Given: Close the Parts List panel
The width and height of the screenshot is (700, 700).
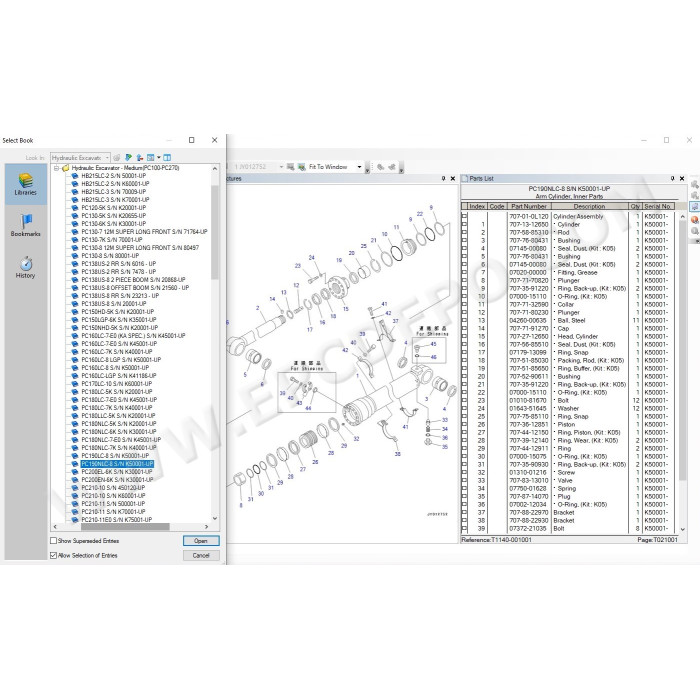Looking at the screenshot, I should pos(682,179).
